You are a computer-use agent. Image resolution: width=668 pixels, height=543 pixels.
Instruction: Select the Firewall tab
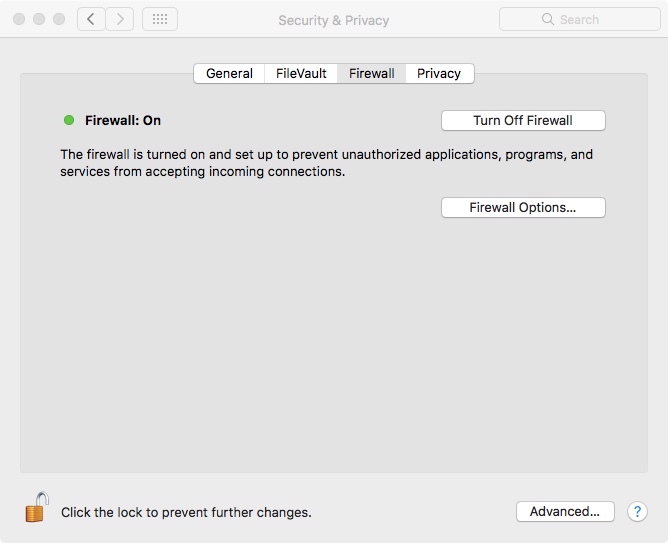(x=371, y=73)
